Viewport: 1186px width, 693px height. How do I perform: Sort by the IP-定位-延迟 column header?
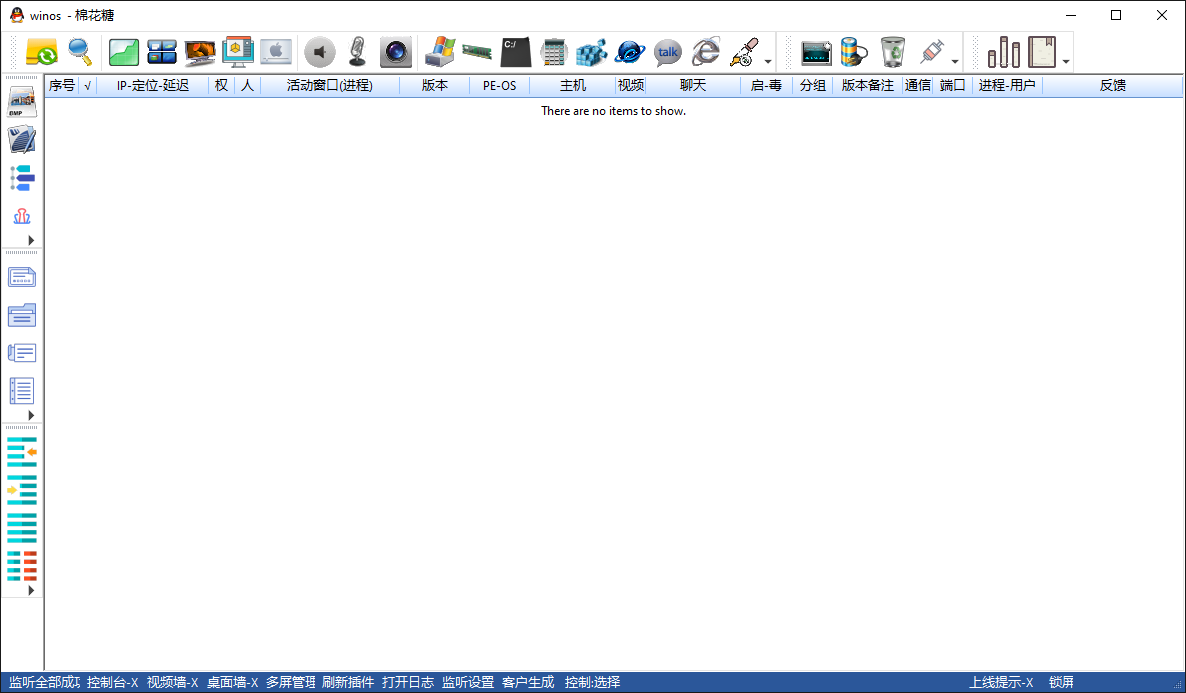(153, 86)
